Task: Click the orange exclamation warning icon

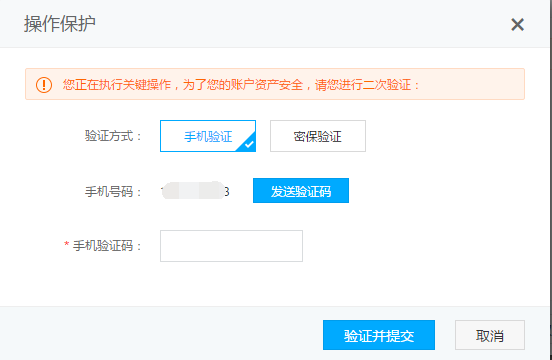Action: coord(44,85)
